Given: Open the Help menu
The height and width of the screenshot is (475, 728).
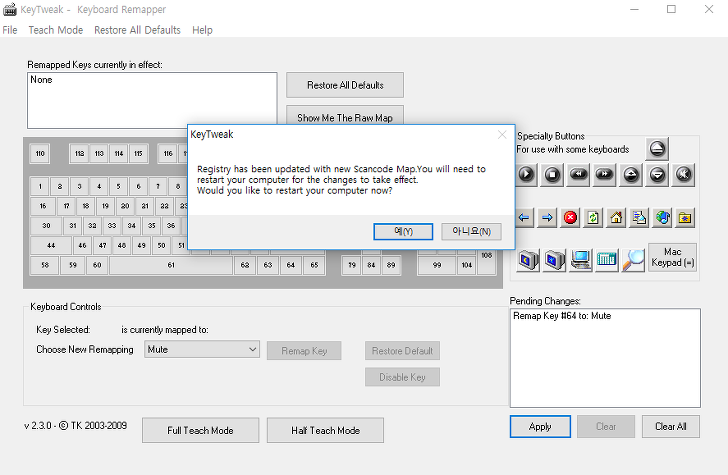Looking at the screenshot, I should [x=202, y=30].
